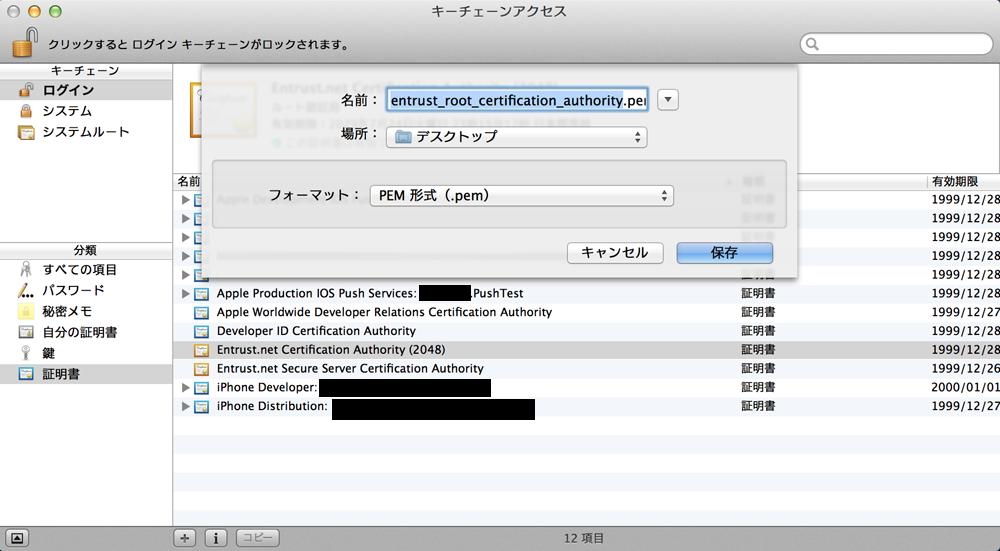Click the システム keychain lock icon
This screenshot has width=1000, height=551.
(x=26, y=111)
